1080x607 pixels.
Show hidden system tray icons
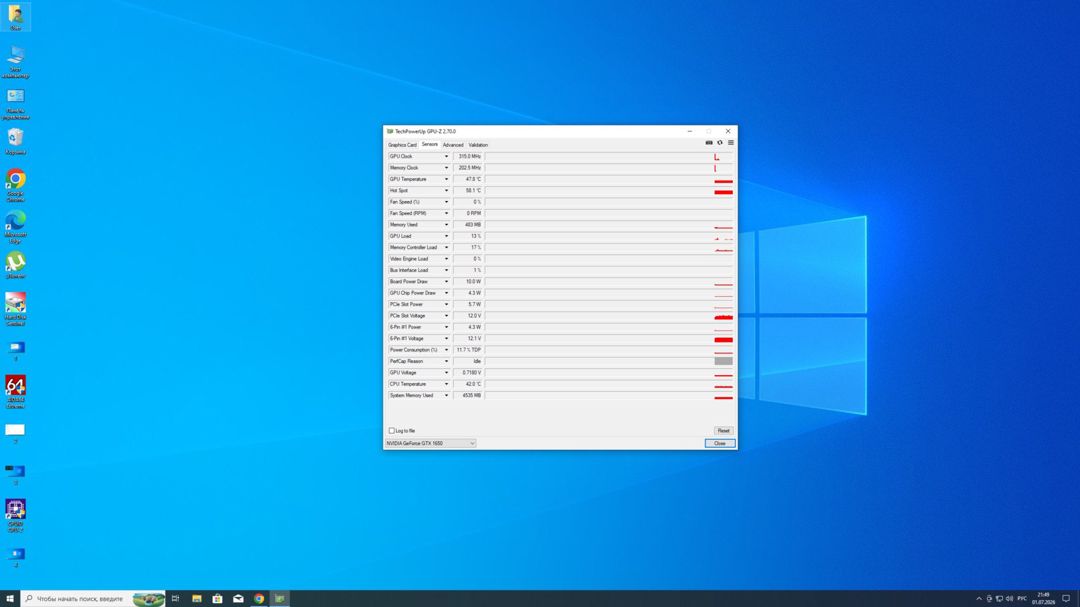pyautogui.click(x=979, y=599)
